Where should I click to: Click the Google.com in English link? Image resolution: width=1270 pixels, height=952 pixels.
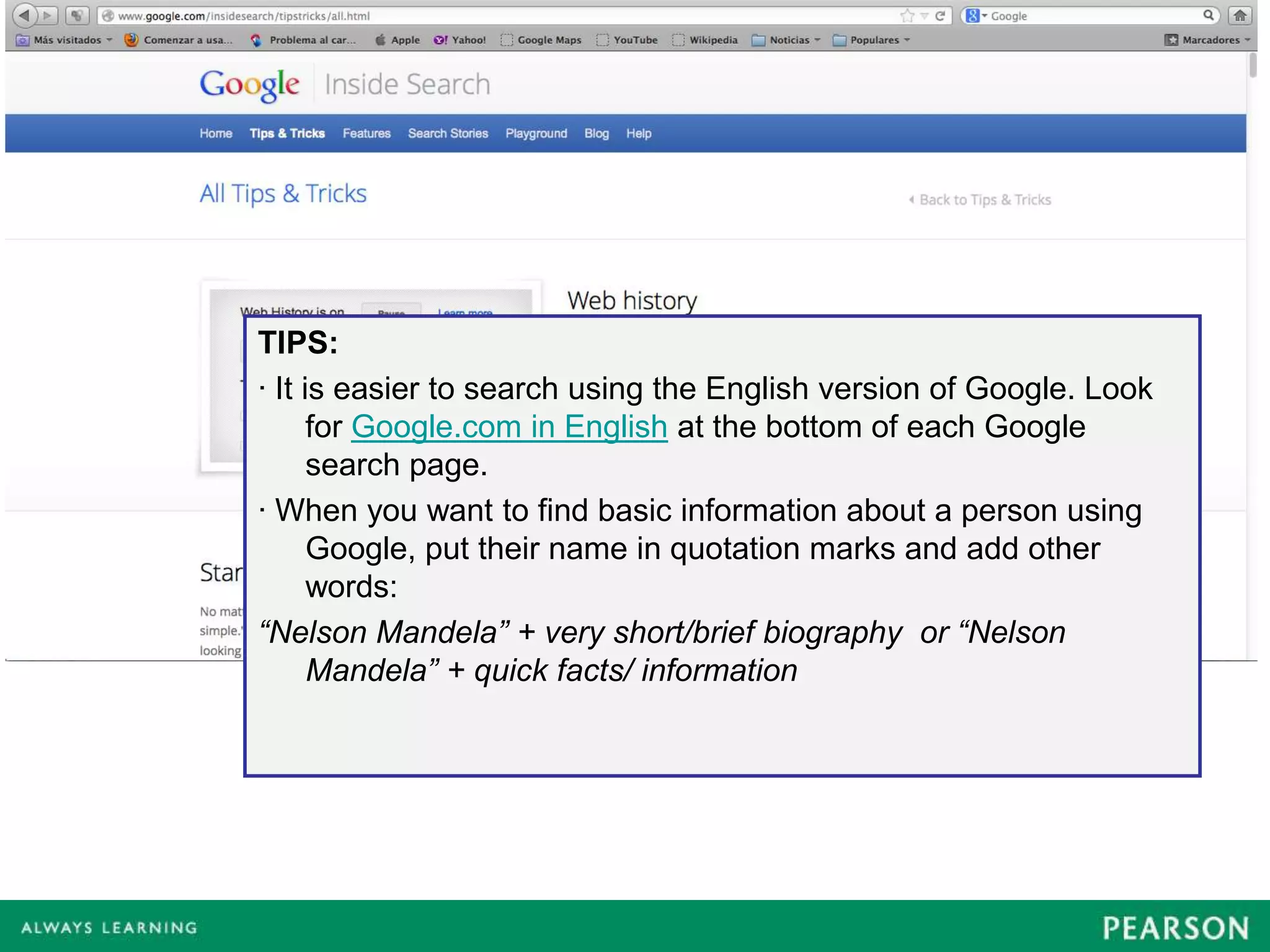509,426
